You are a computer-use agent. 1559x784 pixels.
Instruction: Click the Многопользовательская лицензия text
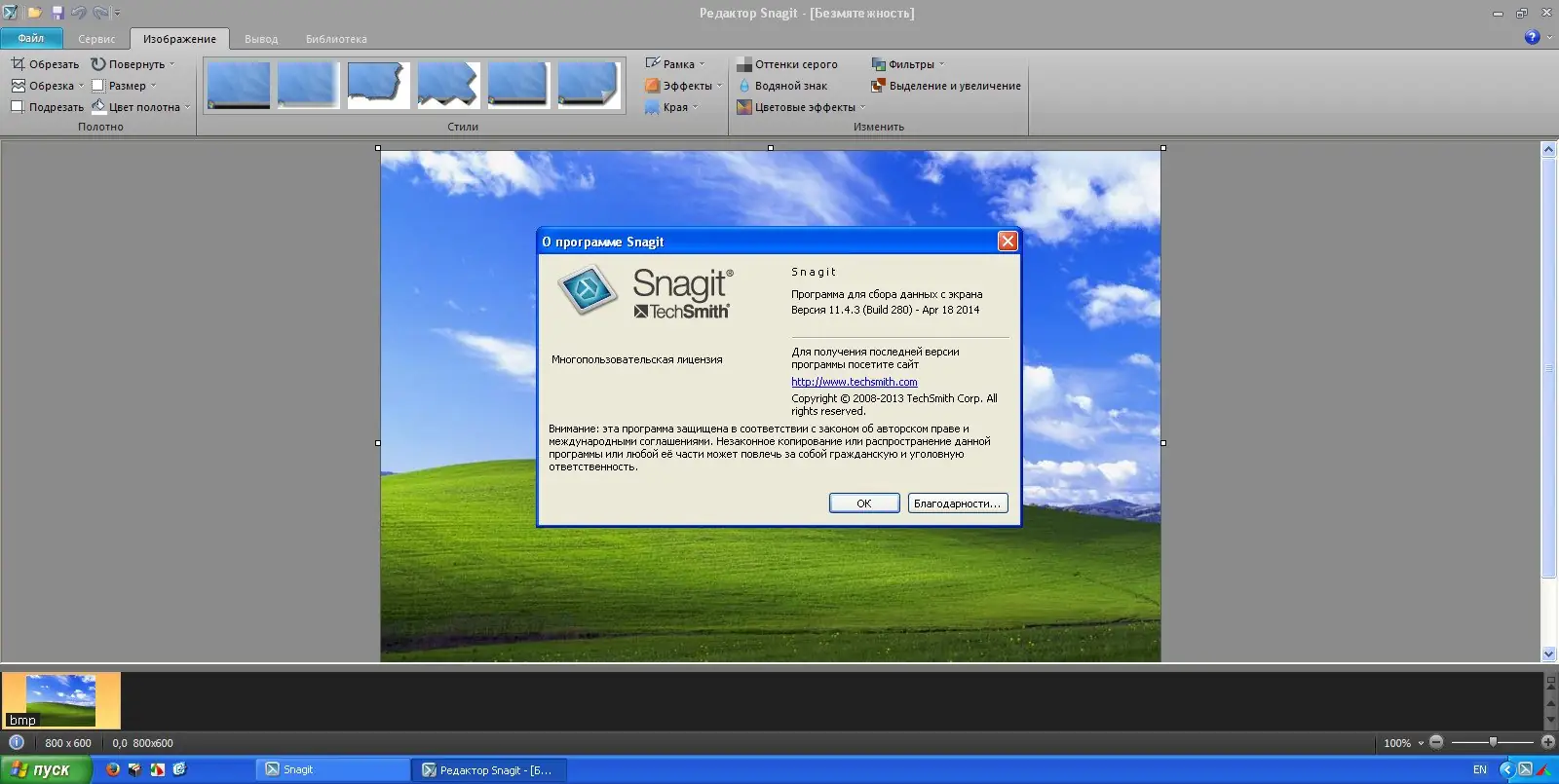tap(637, 359)
